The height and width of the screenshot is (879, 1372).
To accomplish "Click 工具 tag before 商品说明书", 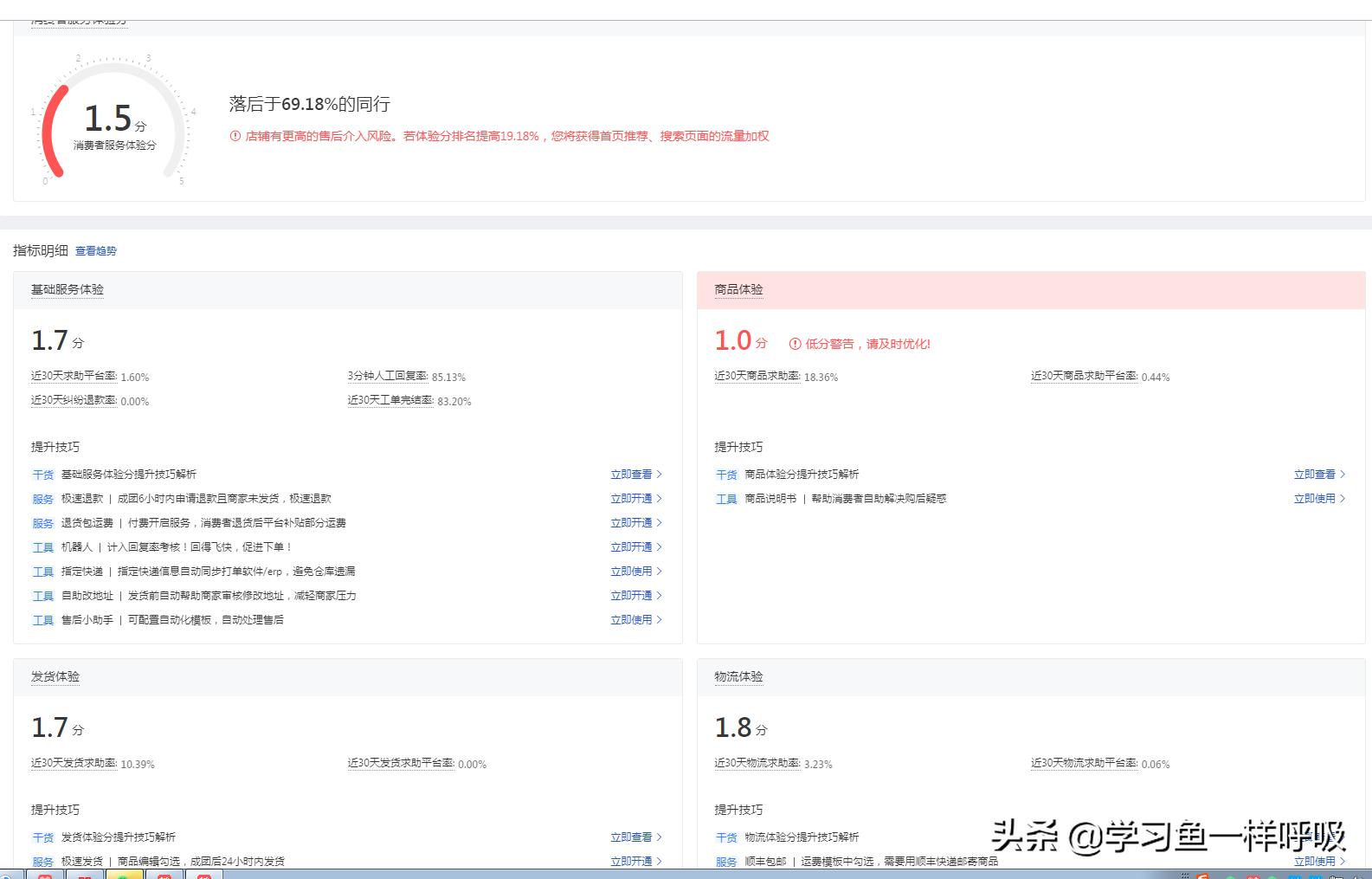I will pyautogui.click(x=726, y=499).
